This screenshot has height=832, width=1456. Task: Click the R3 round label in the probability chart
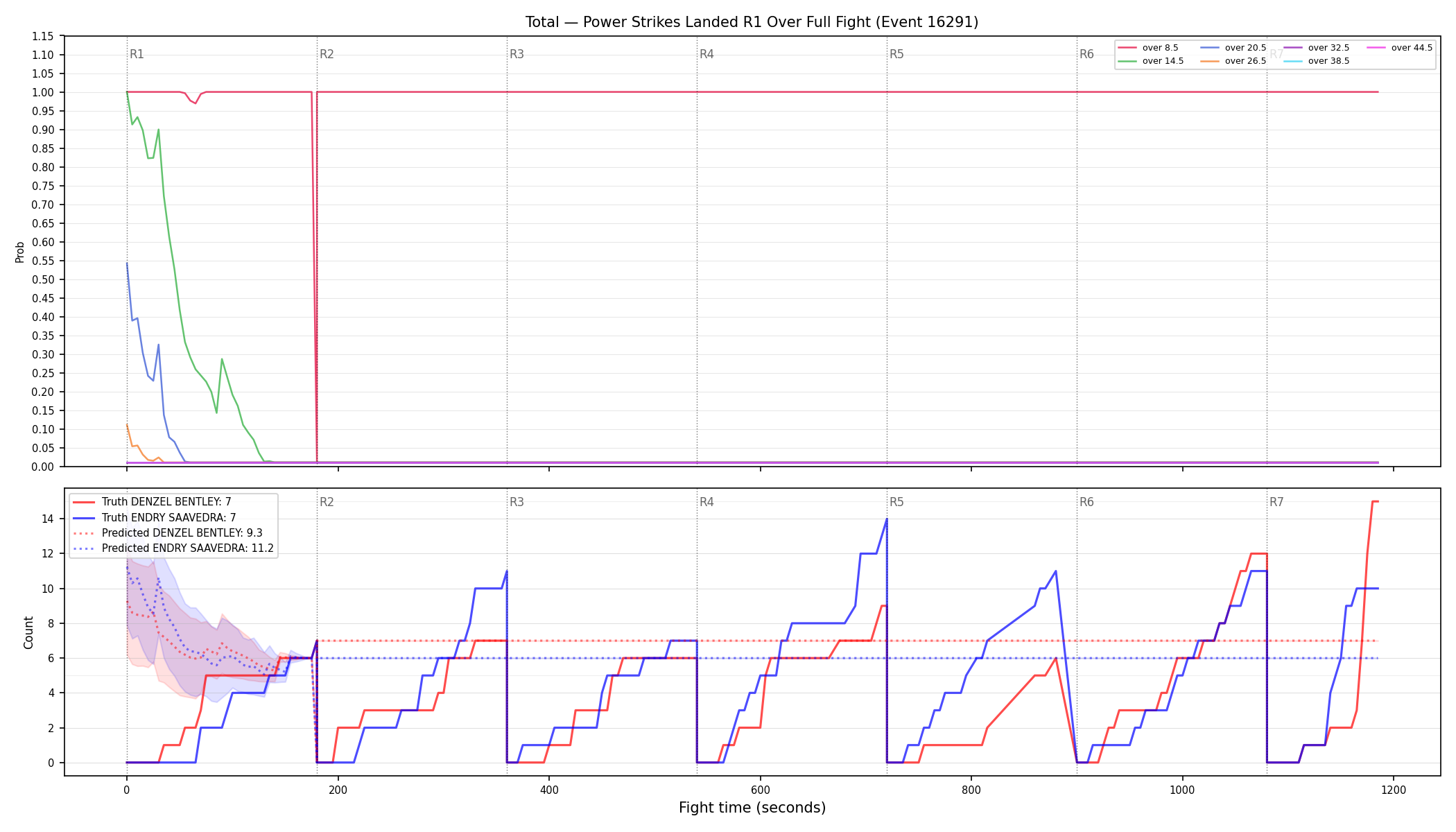pos(517,54)
